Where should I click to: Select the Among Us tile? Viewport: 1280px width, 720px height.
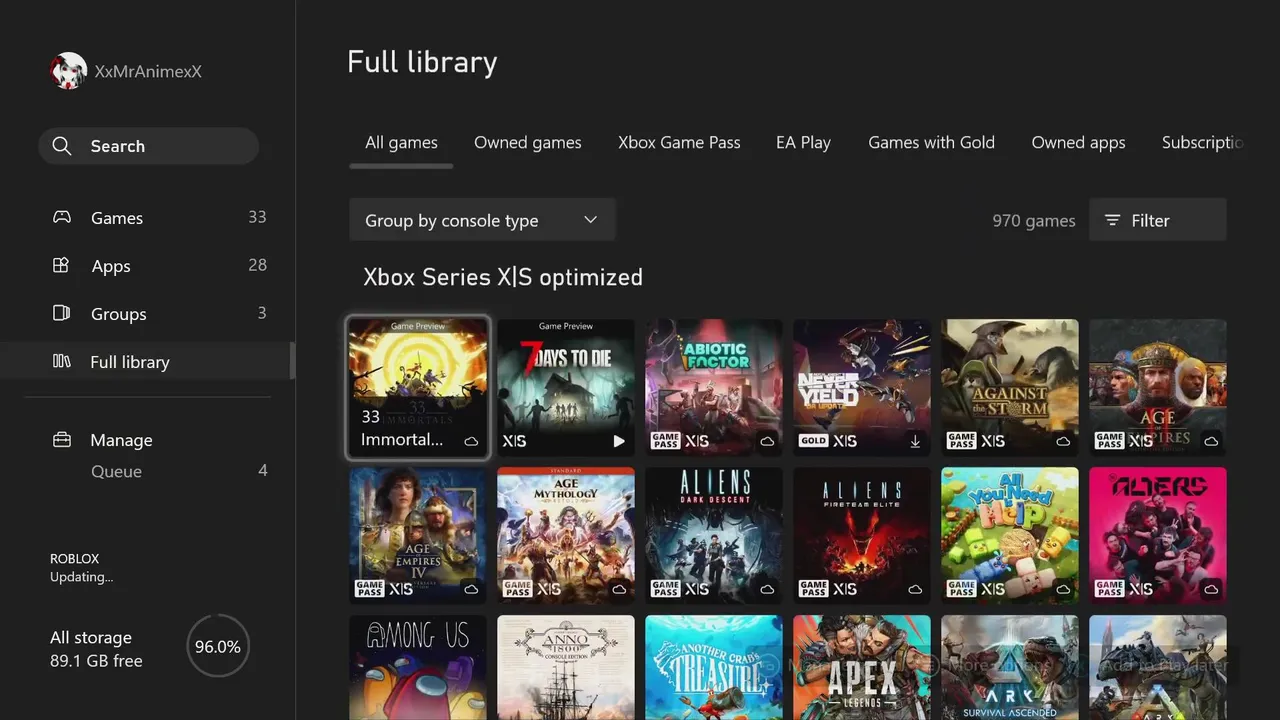[418, 667]
